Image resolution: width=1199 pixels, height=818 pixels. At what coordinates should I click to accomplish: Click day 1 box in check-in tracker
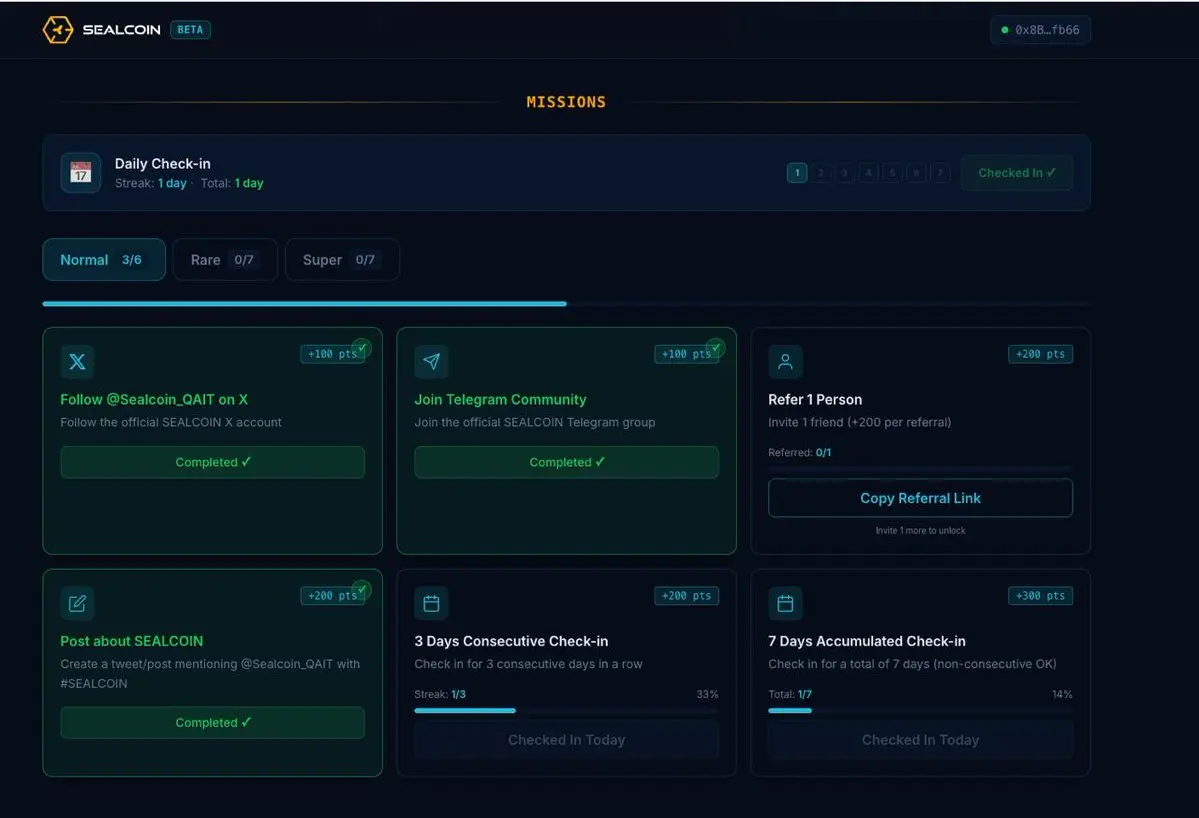797,173
